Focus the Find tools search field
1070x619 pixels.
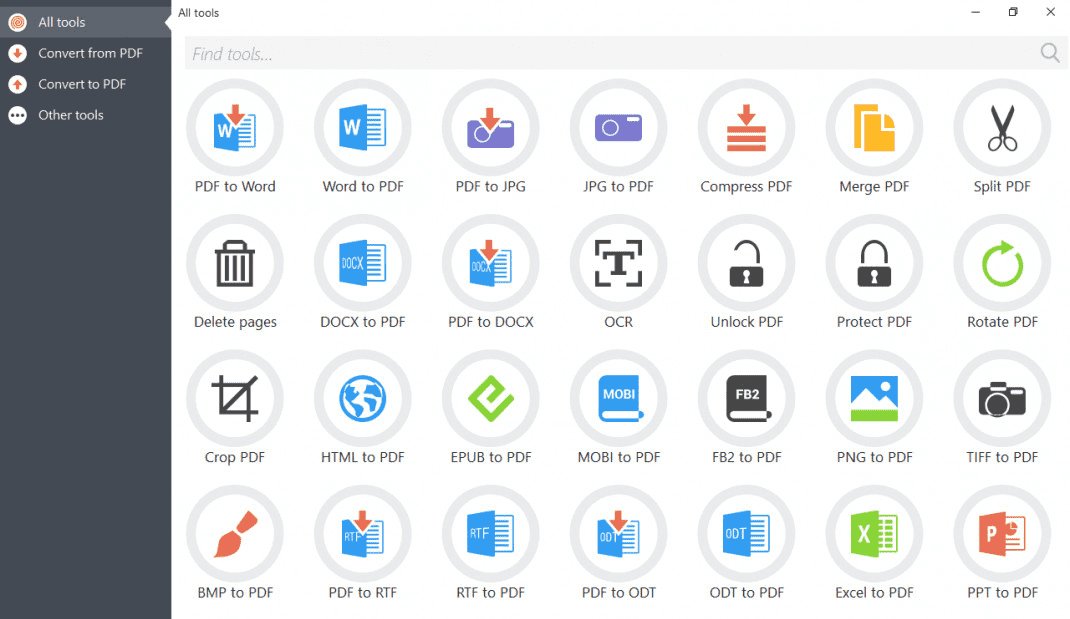click(626, 53)
